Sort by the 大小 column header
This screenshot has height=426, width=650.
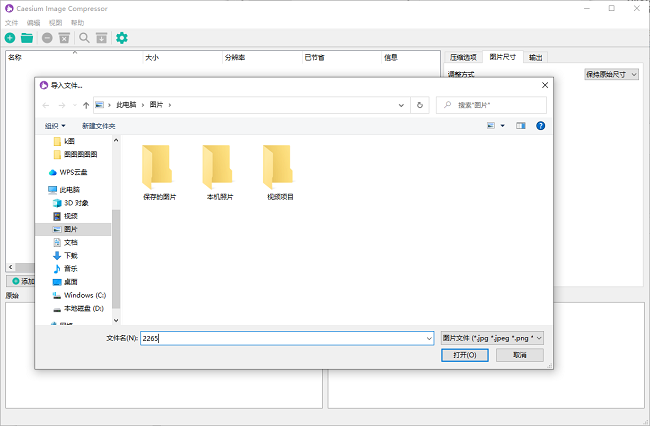182,58
